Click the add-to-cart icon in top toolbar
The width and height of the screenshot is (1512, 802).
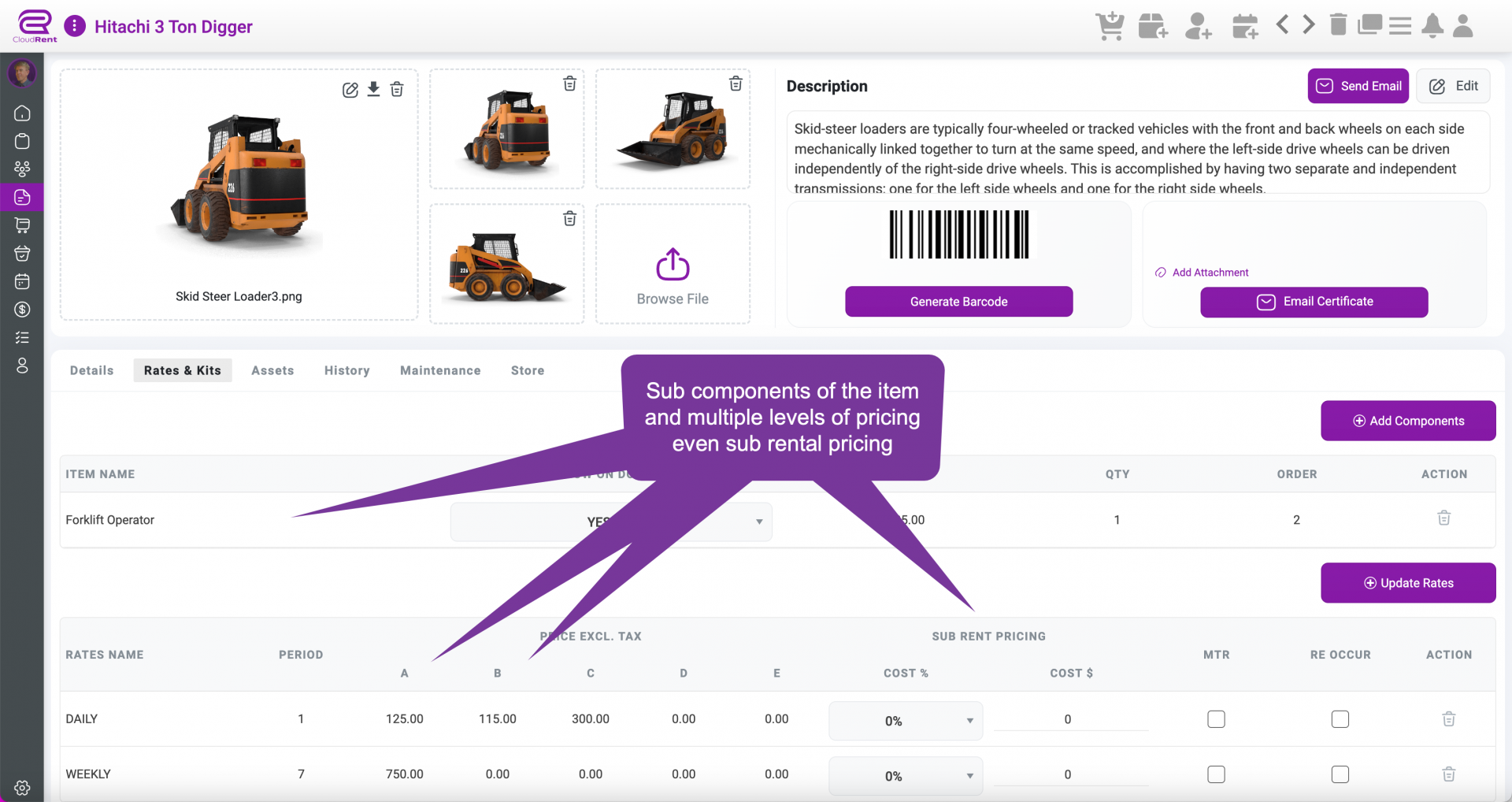click(1110, 26)
